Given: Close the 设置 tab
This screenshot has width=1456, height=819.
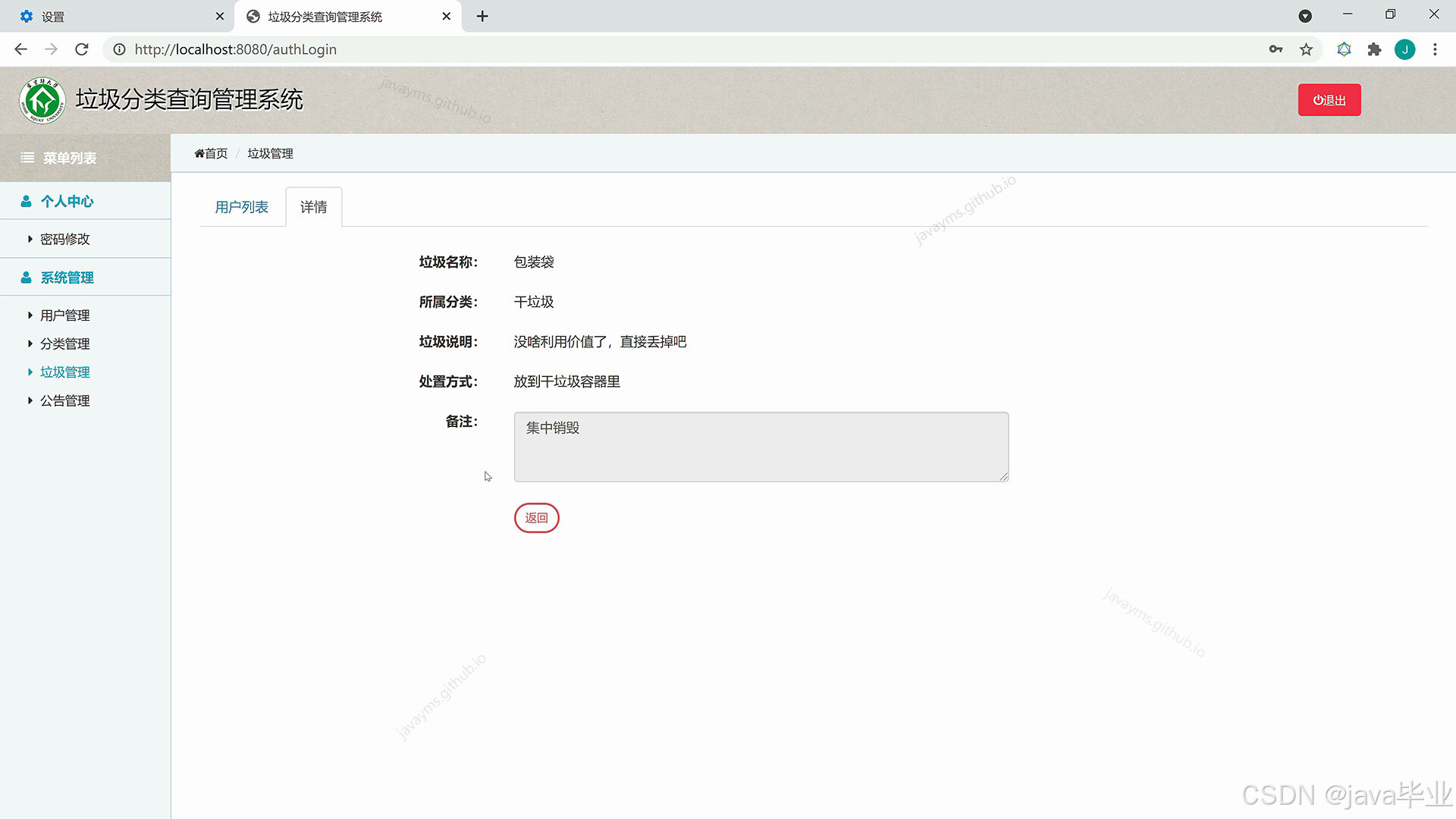Looking at the screenshot, I should 220,16.
